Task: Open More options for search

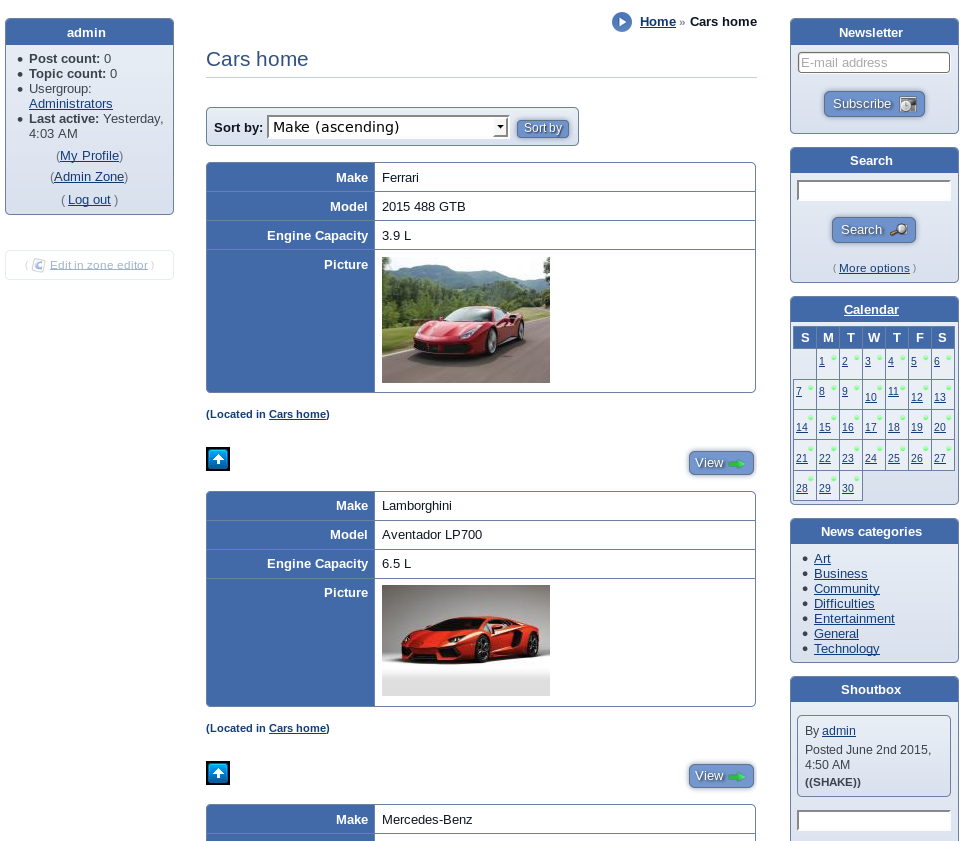Action: point(874,268)
